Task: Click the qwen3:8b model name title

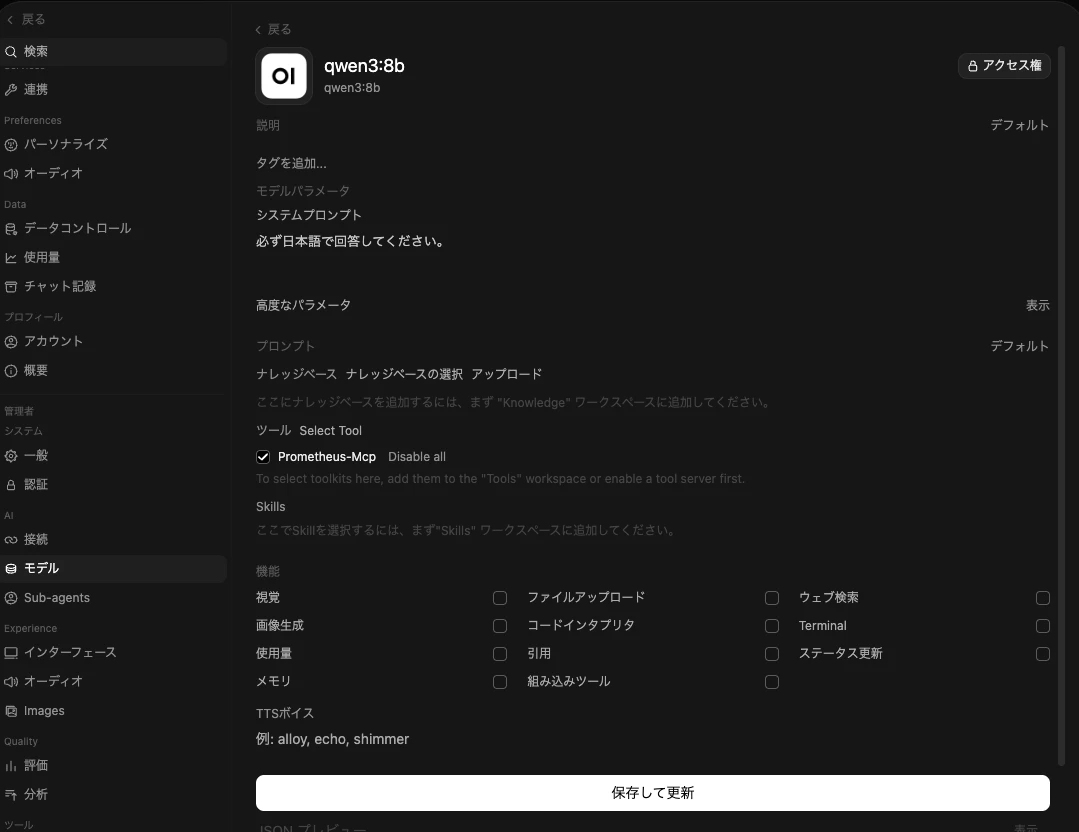Action: click(x=364, y=66)
